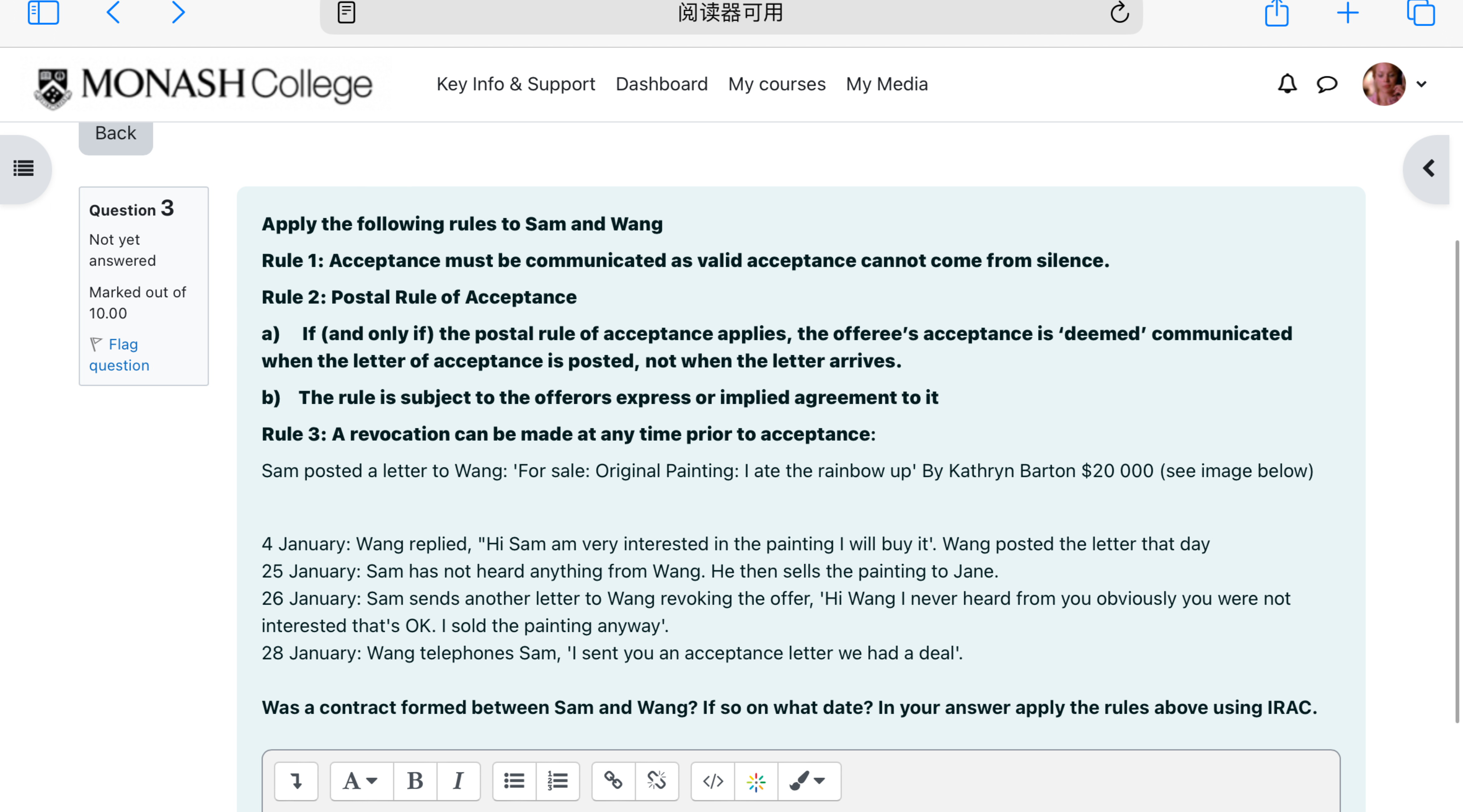Open the emoji picker in the editor
This screenshot has width=1463, height=812.
click(756, 781)
